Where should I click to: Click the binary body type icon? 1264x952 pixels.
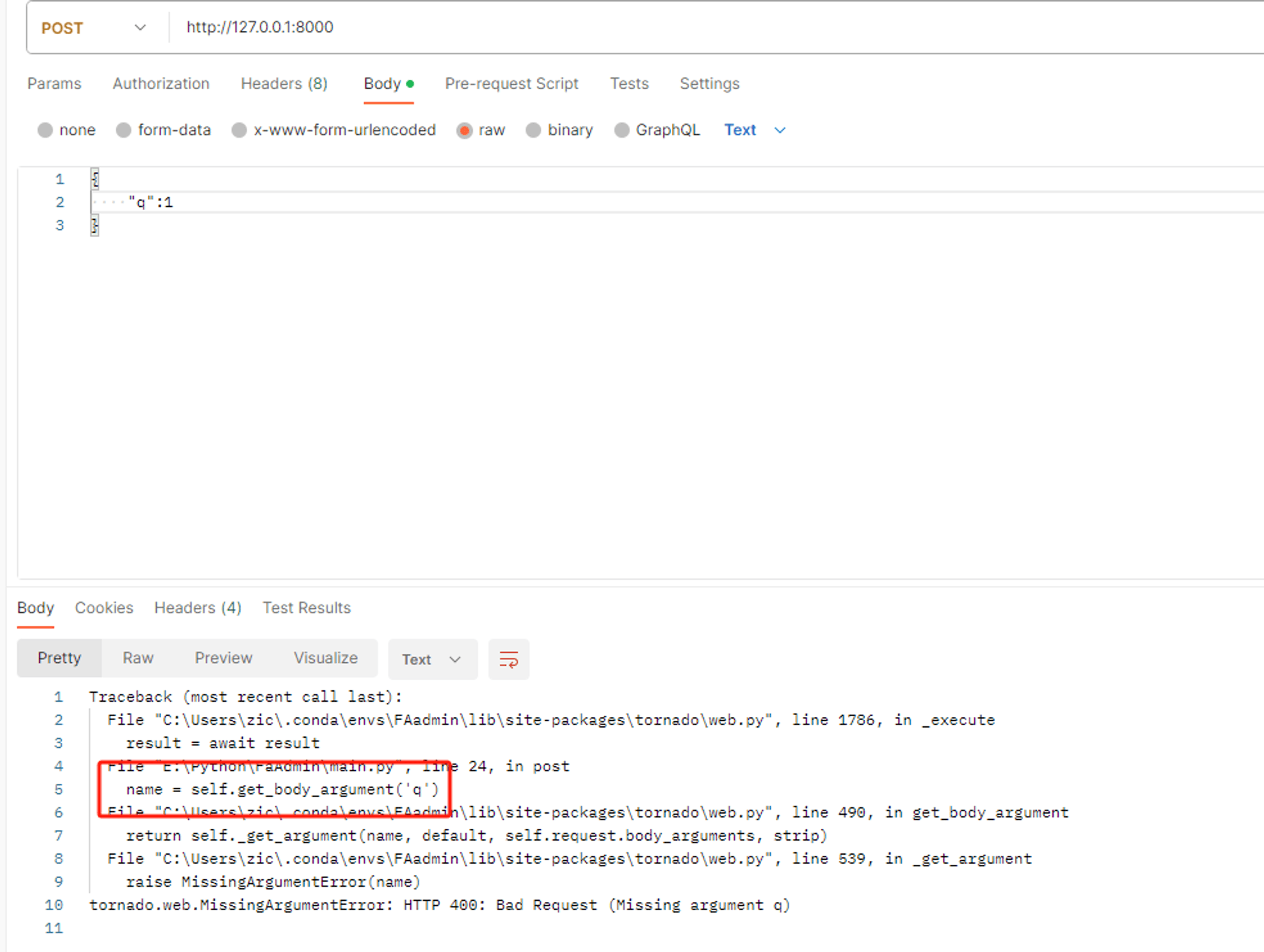[530, 130]
